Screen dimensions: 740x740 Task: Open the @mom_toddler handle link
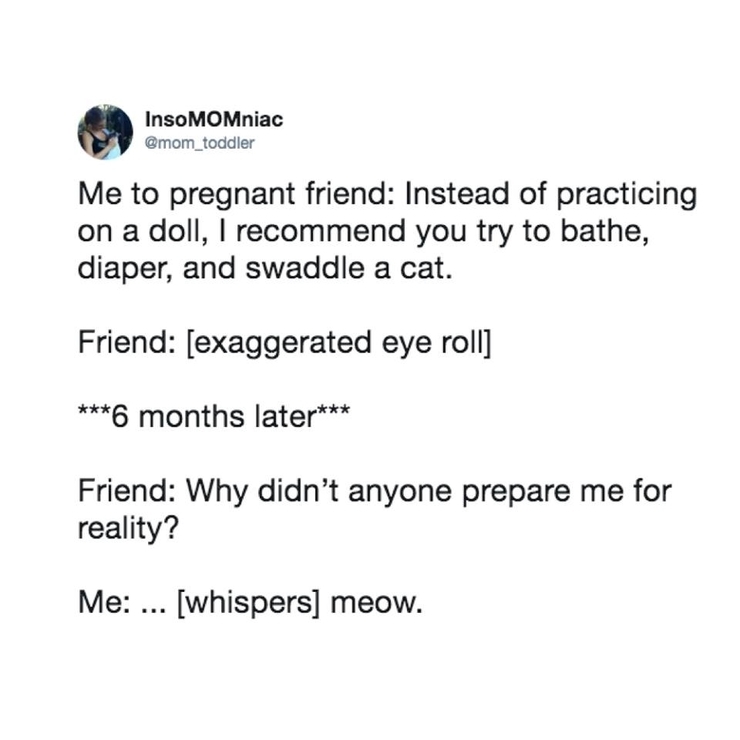click(x=200, y=143)
